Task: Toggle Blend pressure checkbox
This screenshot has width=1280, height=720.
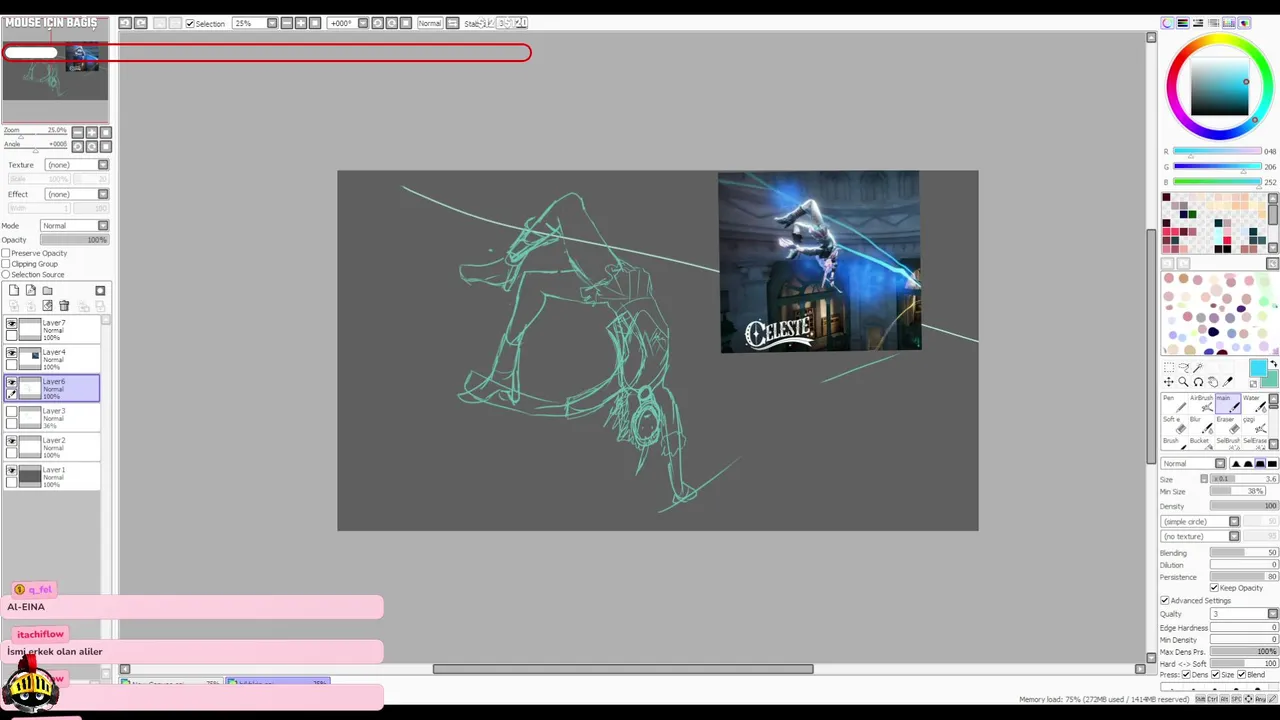Action: (1241, 675)
